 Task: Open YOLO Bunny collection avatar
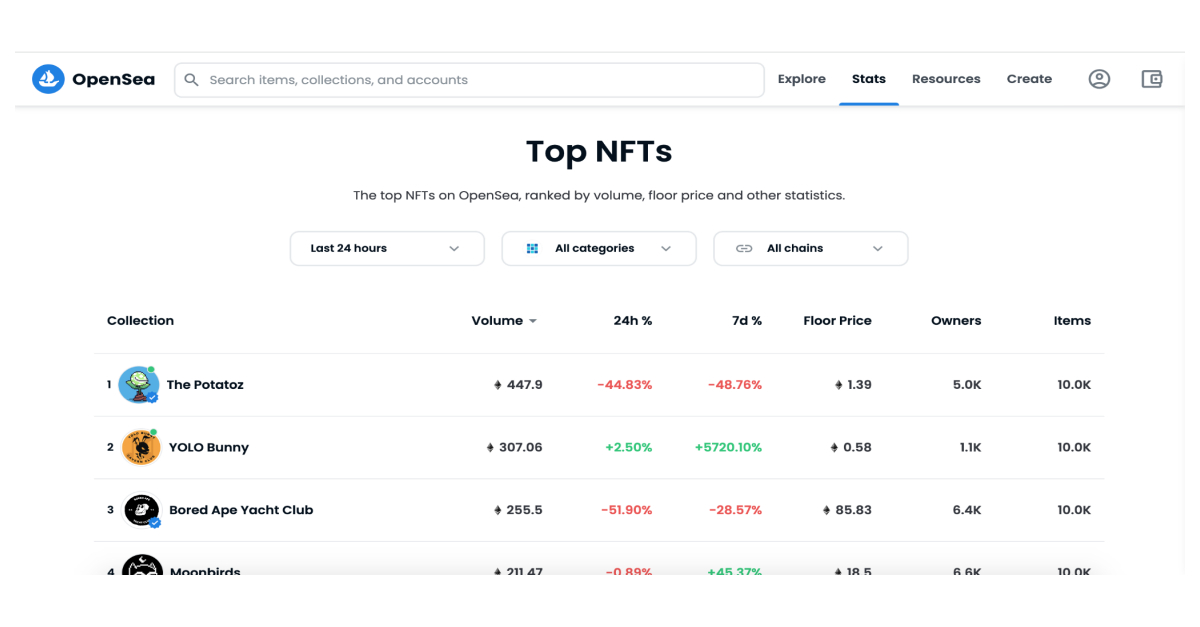coord(141,447)
